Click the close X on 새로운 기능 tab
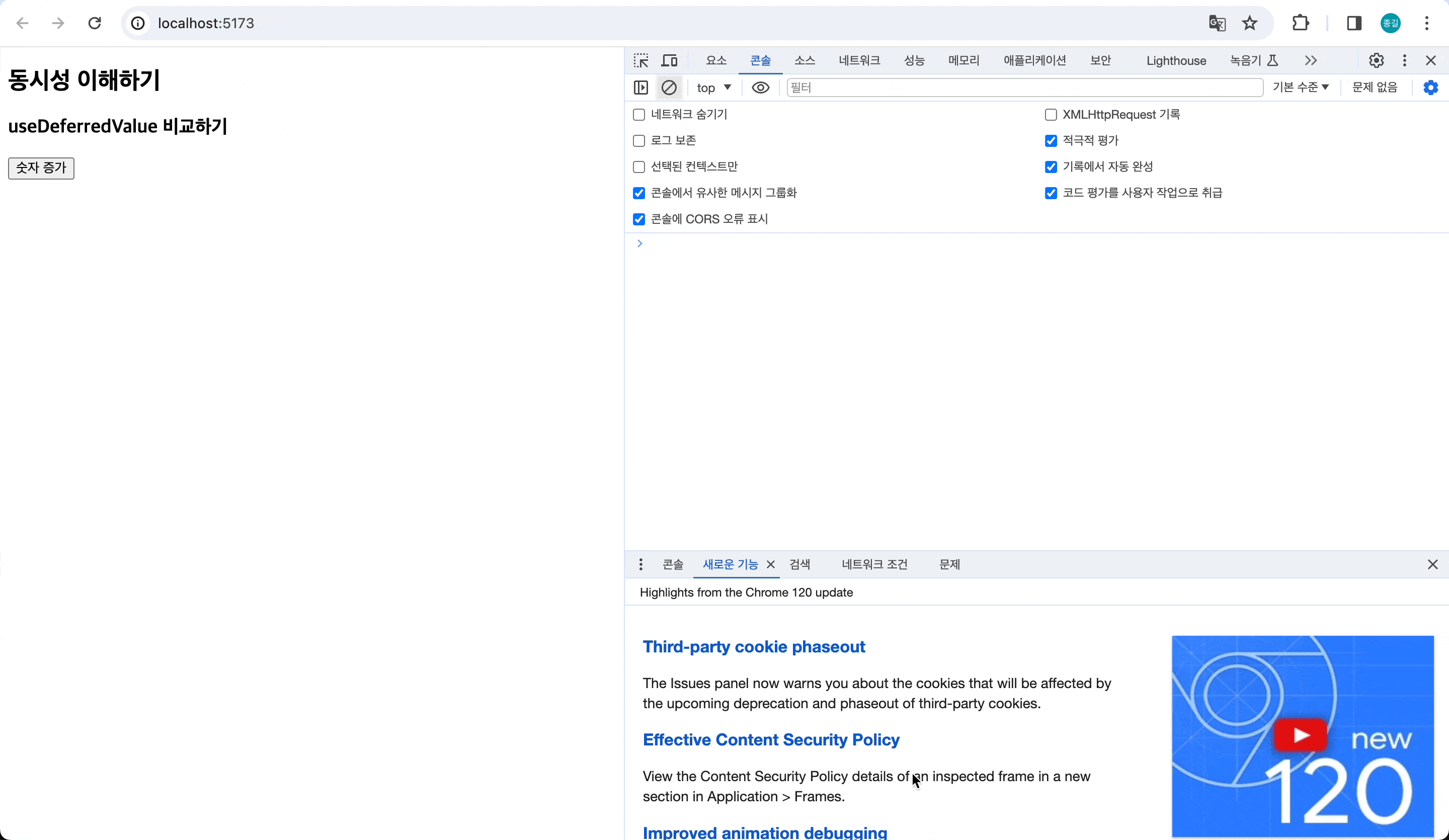1449x840 pixels. (770, 564)
